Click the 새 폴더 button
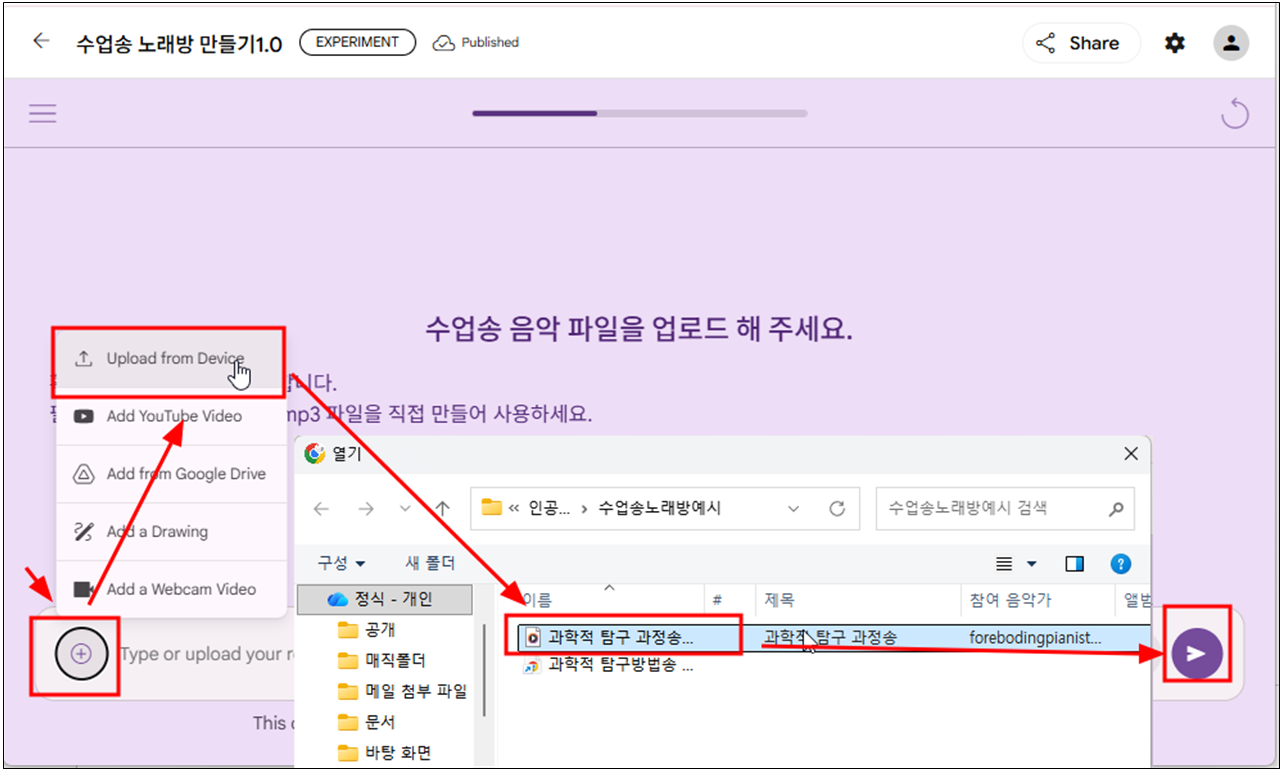This screenshot has width=1285, height=769. (x=431, y=564)
